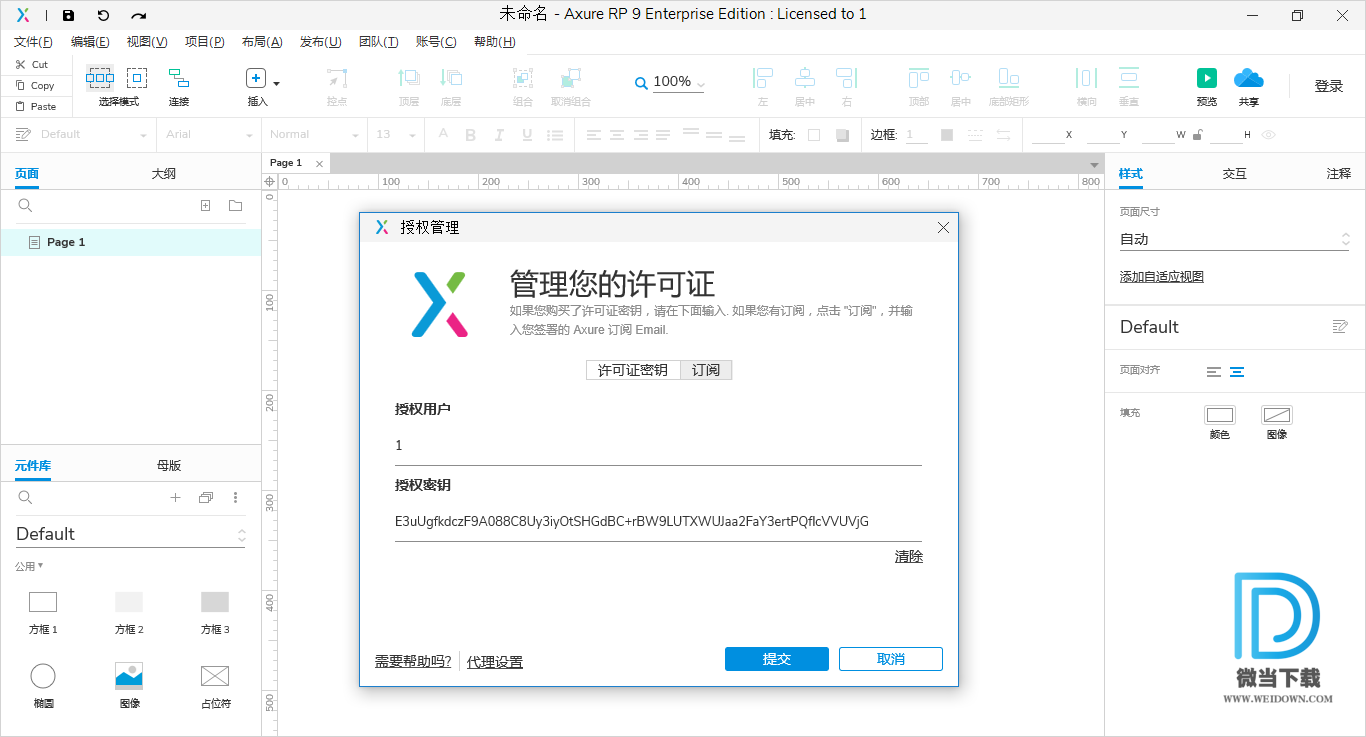Switch to the 交互 interactions tab
This screenshot has height=737, width=1366.
click(x=1234, y=173)
